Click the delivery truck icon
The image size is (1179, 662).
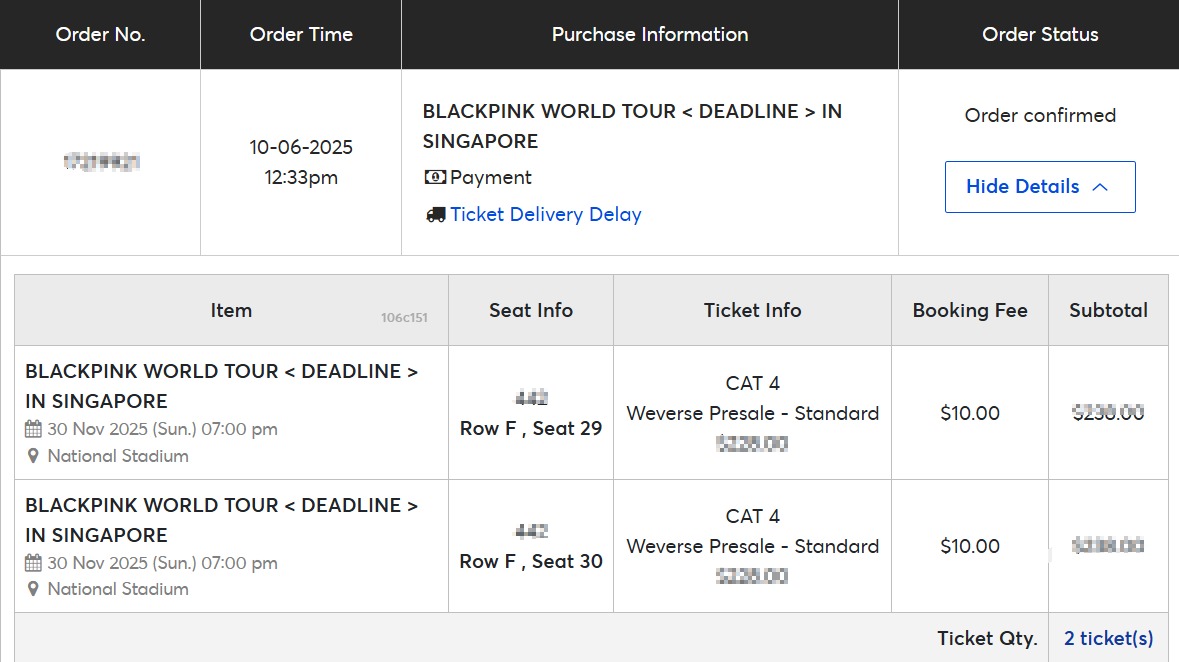[x=435, y=215]
